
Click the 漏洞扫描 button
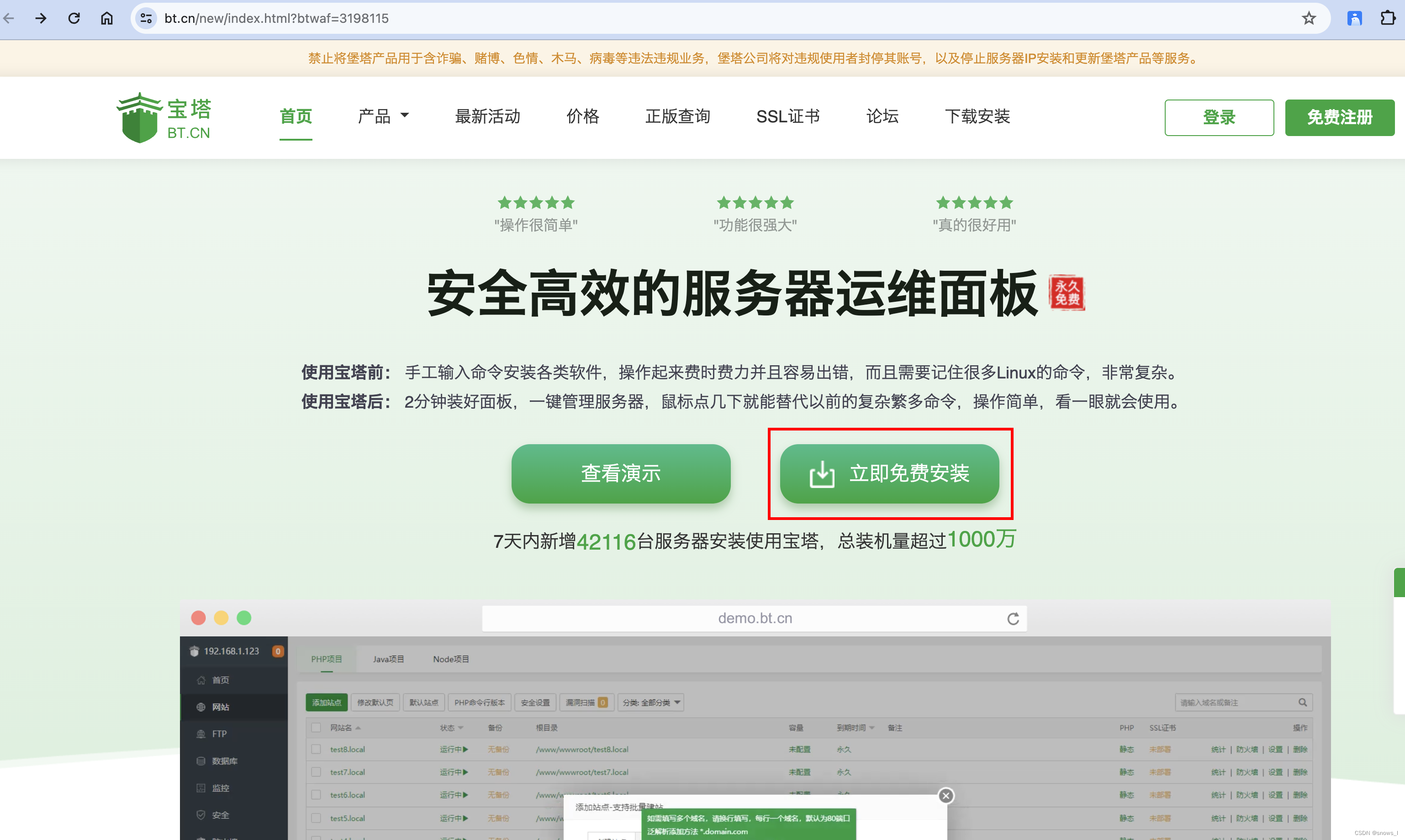[x=586, y=703]
